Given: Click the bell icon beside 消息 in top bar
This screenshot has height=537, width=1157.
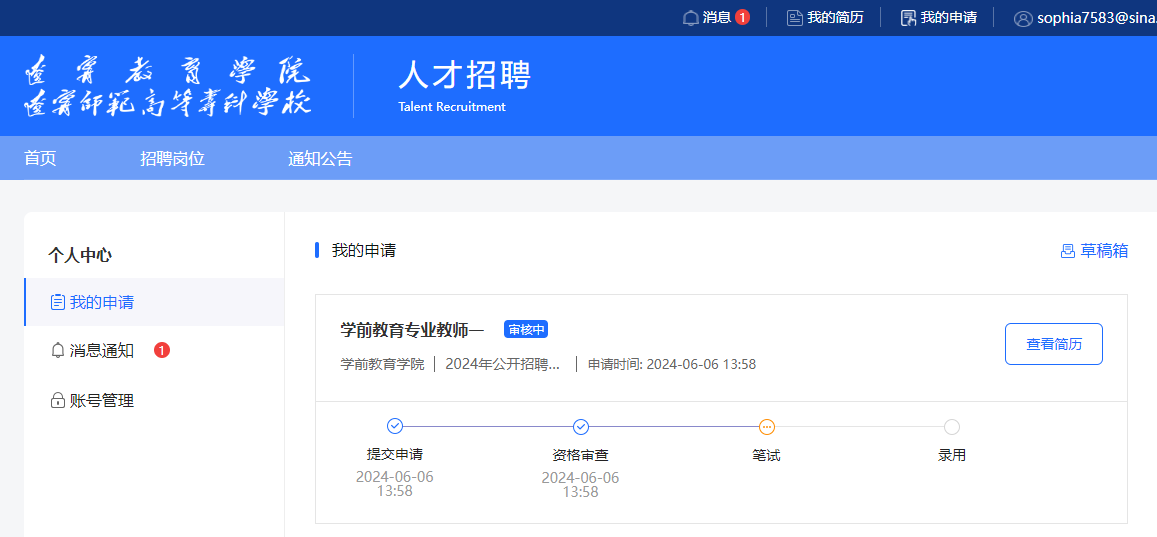Looking at the screenshot, I should (690, 18).
